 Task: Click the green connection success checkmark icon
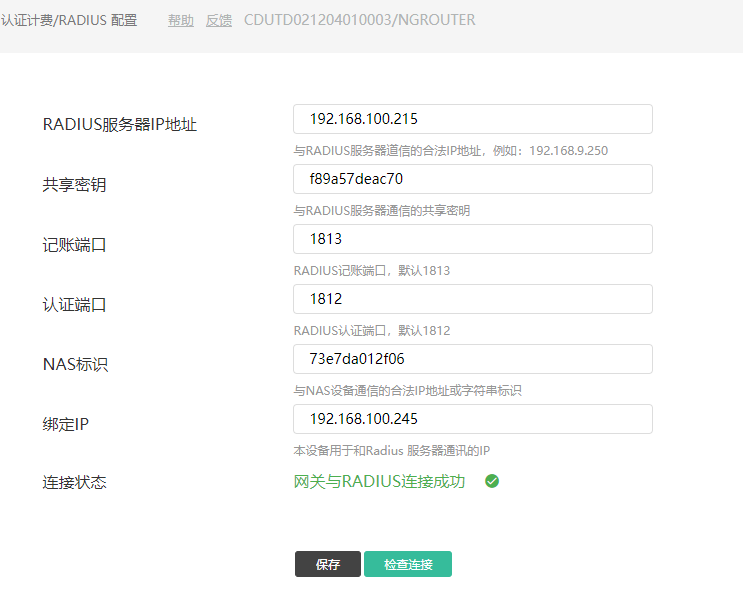tap(491, 481)
